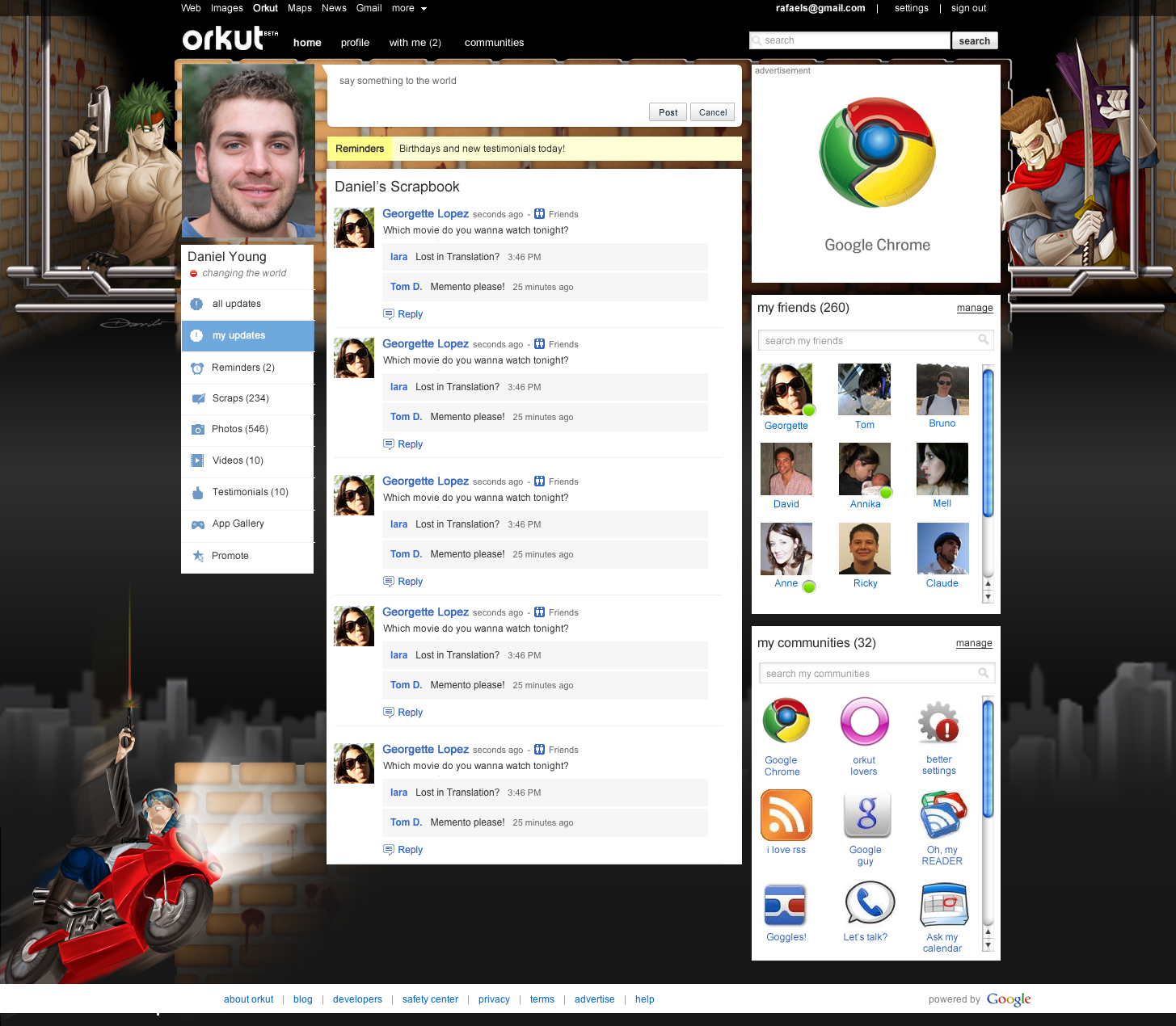Image resolution: width=1176 pixels, height=1026 pixels.
Task: Open Tom's friend thumbnail
Action: [x=865, y=389]
